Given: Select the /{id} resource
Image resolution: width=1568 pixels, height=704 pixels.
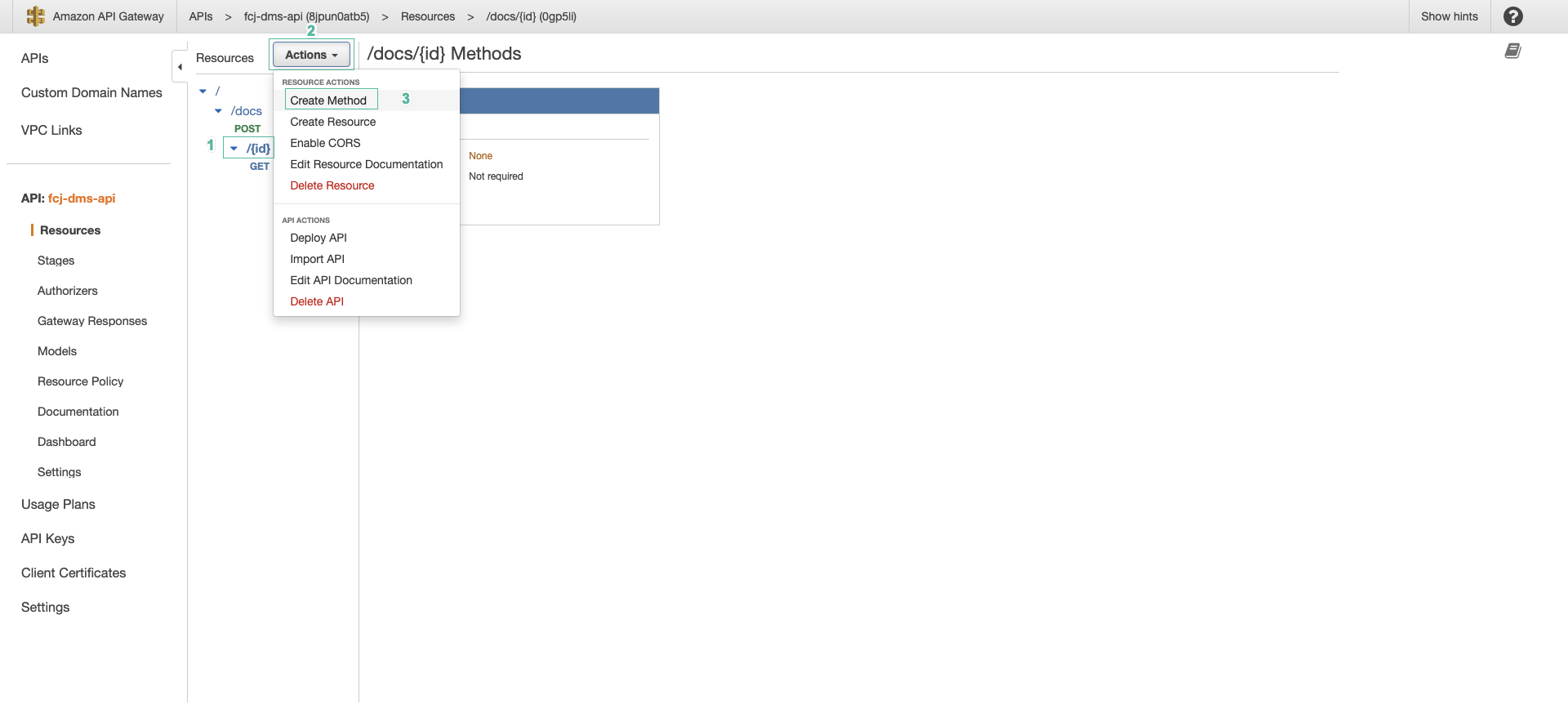Looking at the screenshot, I should point(258,149).
